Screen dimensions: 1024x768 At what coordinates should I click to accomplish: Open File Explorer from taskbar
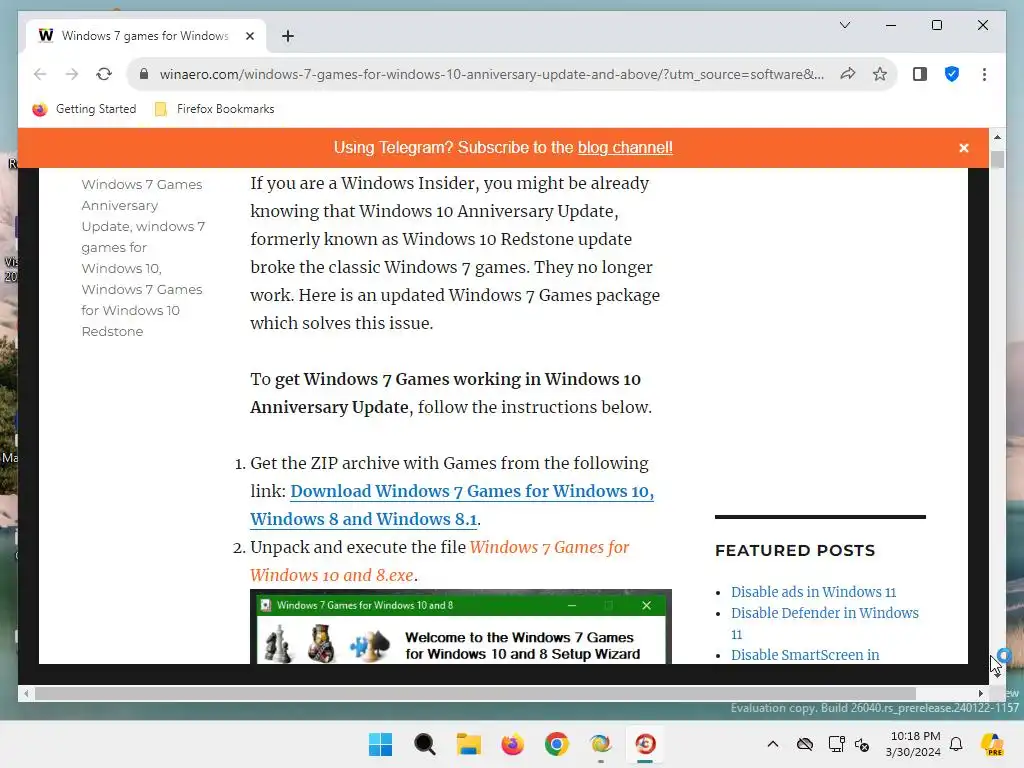pos(468,744)
